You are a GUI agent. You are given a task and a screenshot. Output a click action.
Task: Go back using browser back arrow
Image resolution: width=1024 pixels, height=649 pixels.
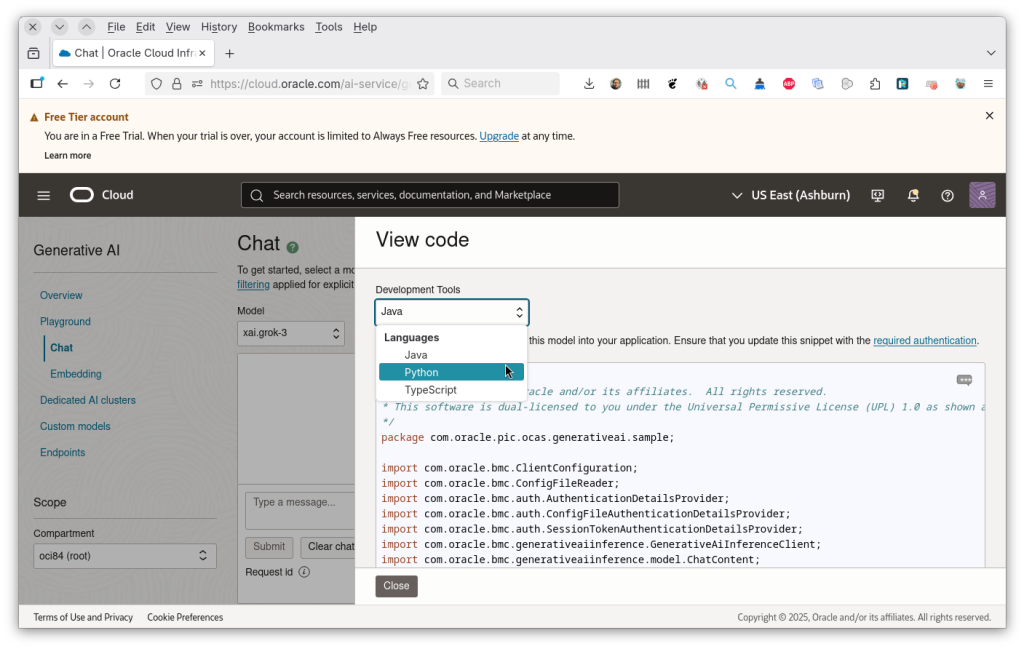coord(63,84)
